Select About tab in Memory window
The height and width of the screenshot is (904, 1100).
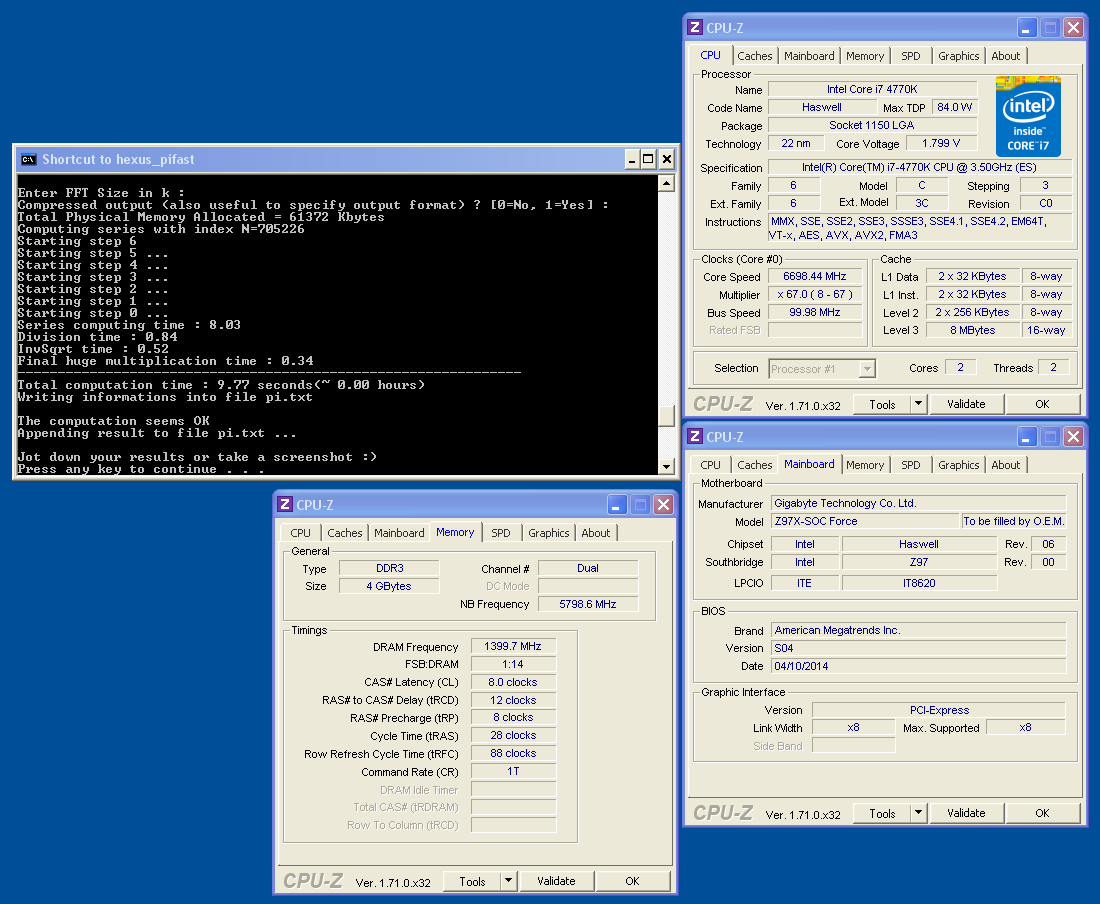[x=596, y=533]
